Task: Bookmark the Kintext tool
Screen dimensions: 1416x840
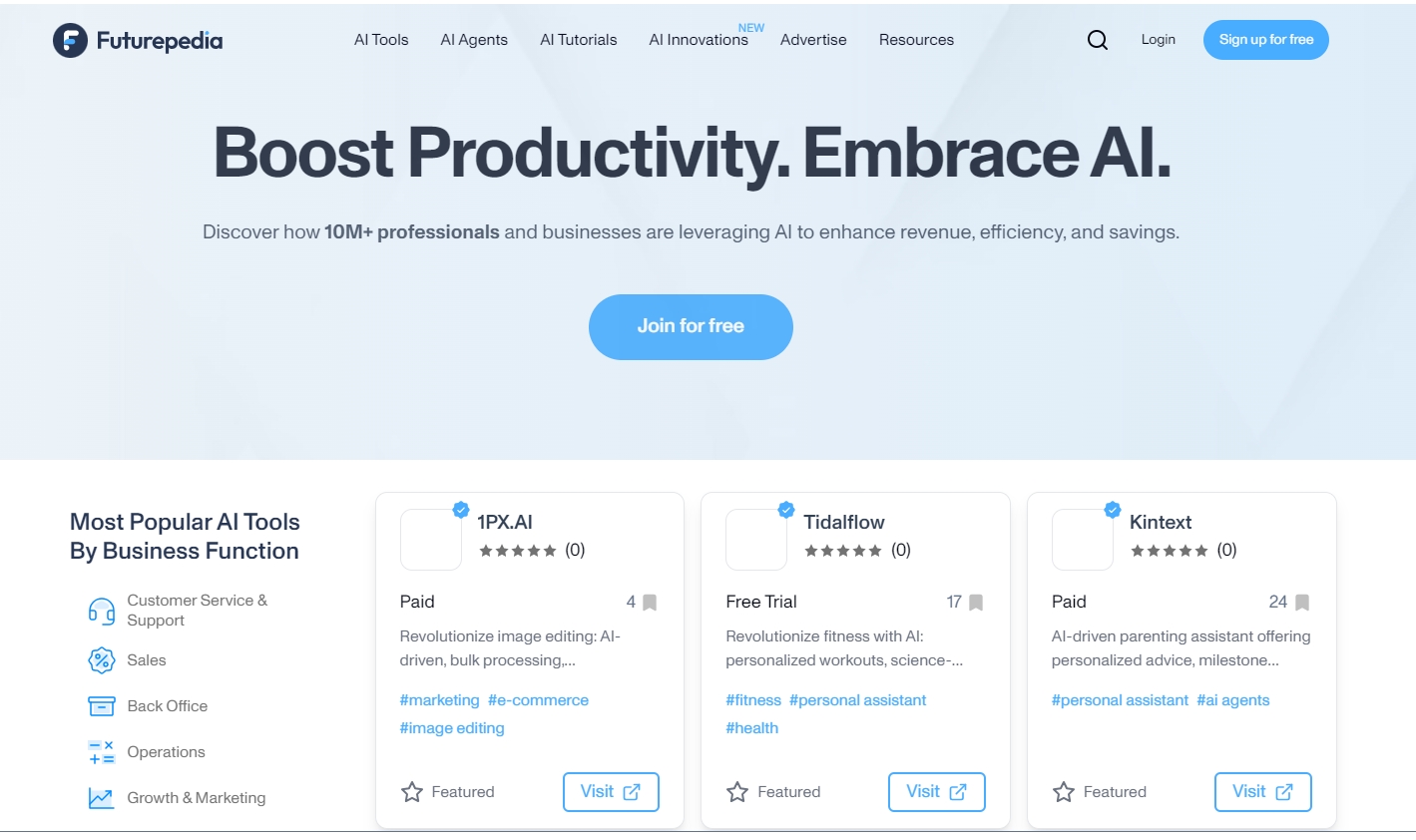Action: tap(1302, 603)
